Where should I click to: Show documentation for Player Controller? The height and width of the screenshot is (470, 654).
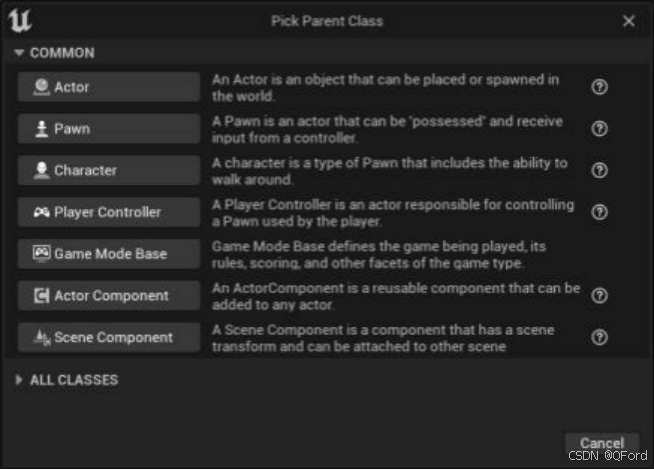[x=600, y=212]
